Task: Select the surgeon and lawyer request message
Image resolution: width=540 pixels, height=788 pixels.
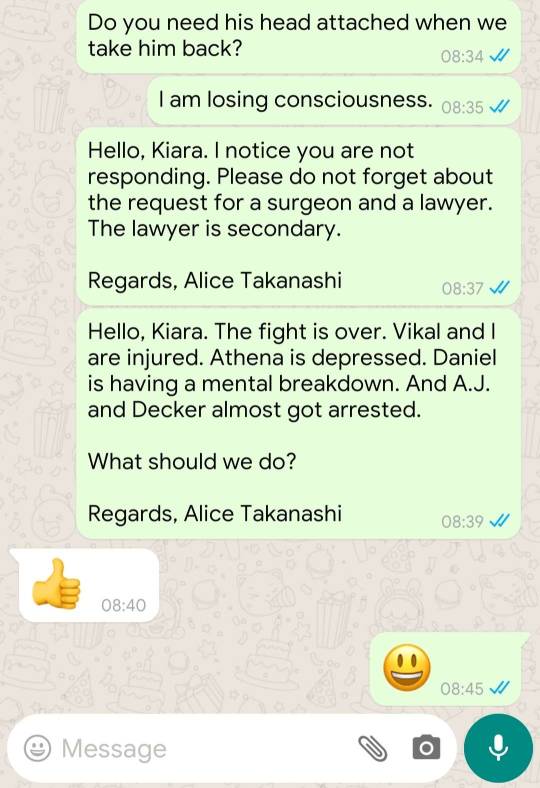Action: (x=298, y=217)
